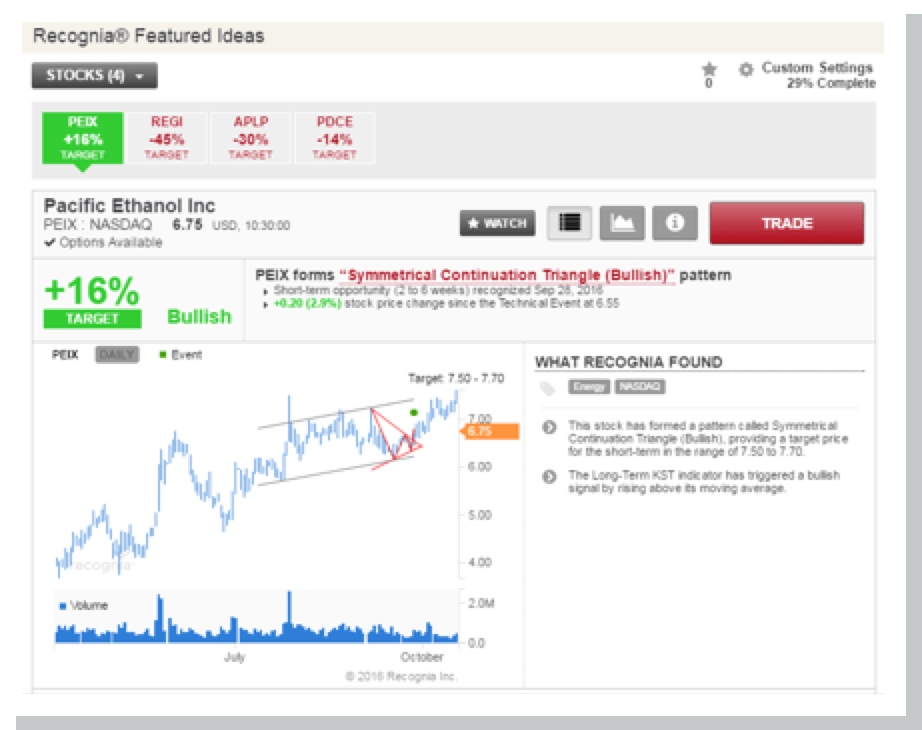This screenshot has height=730, width=922.
Task: Switch to the PDCE -14% tab
Action: pyautogui.click(x=335, y=138)
